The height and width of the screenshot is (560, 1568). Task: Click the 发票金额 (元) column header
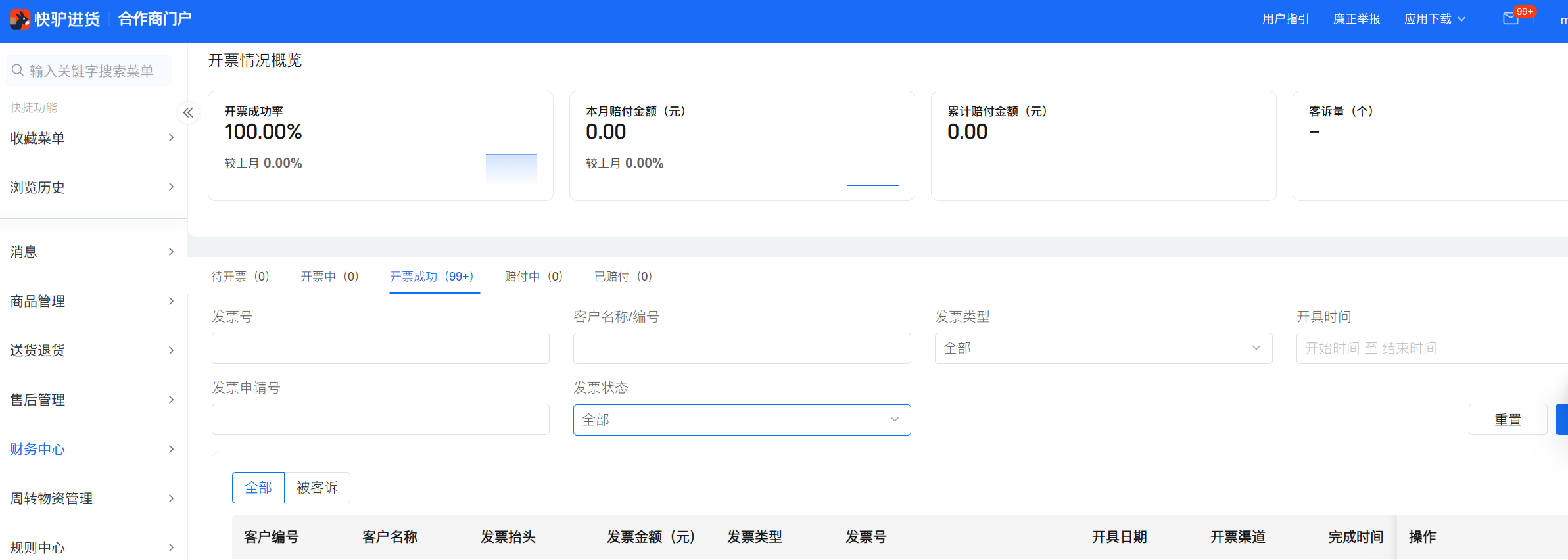pyautogui.click(x=651, y=537)
